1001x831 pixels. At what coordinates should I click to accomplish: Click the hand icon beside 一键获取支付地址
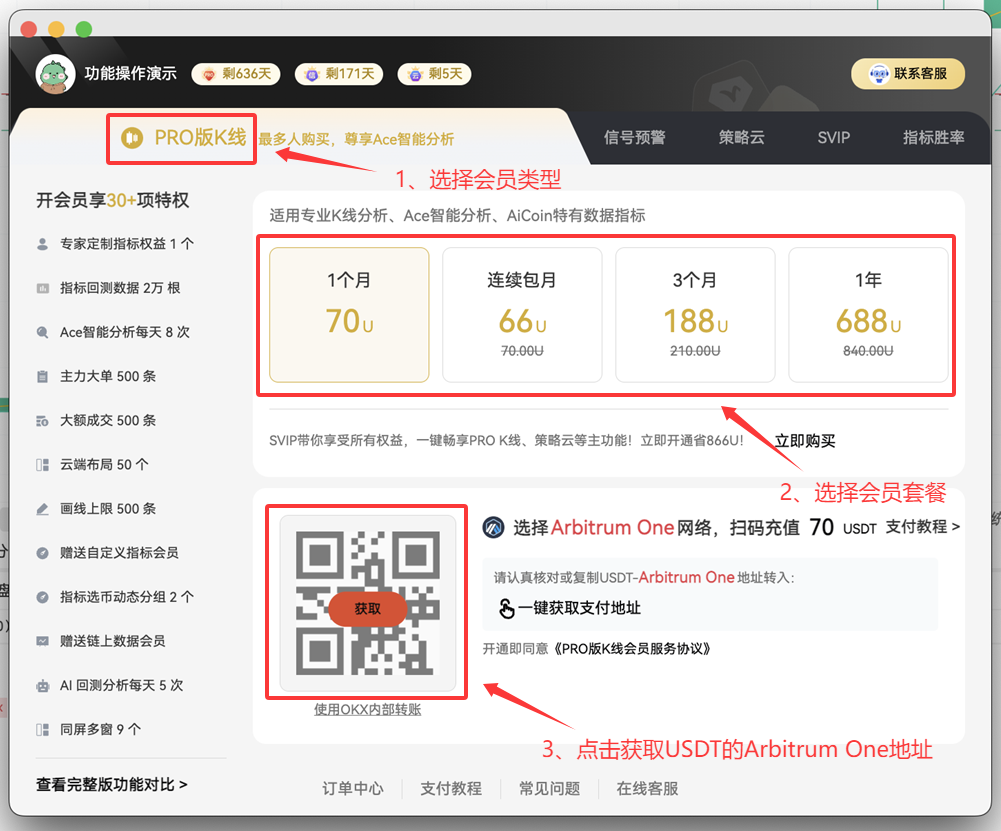[506, 607]
